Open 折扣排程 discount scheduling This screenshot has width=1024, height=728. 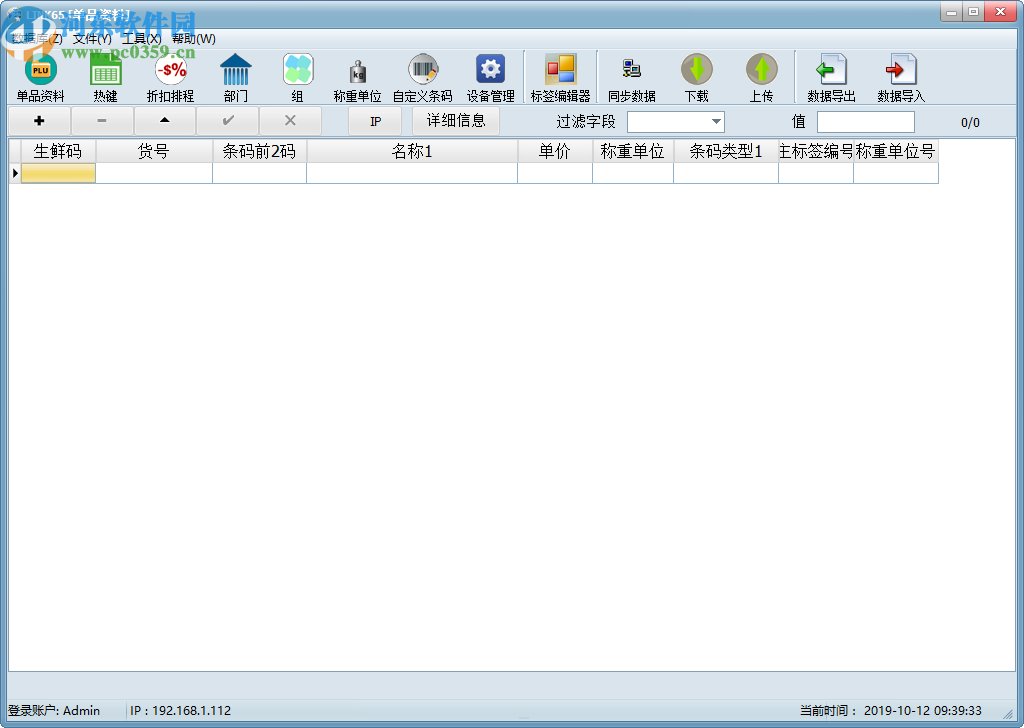point(169,75)
